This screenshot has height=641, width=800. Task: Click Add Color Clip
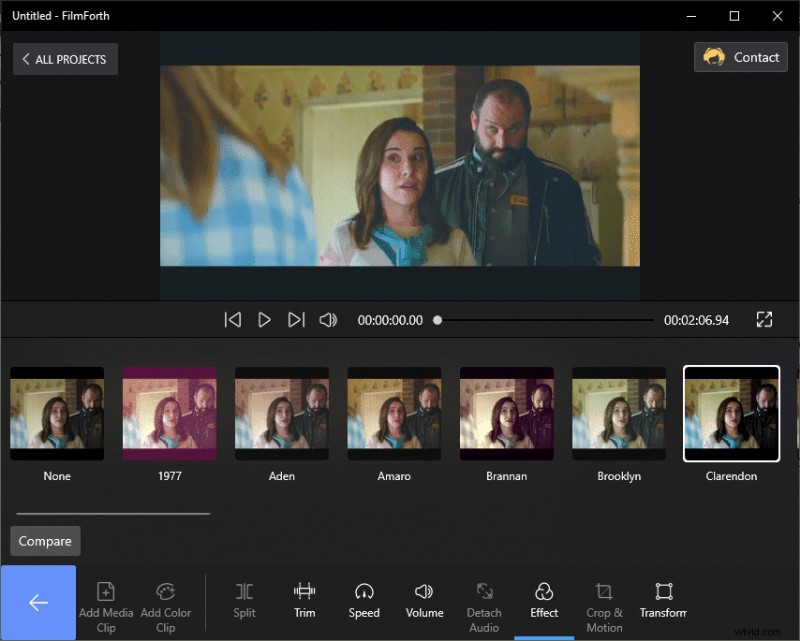click(x=166, y=600)
